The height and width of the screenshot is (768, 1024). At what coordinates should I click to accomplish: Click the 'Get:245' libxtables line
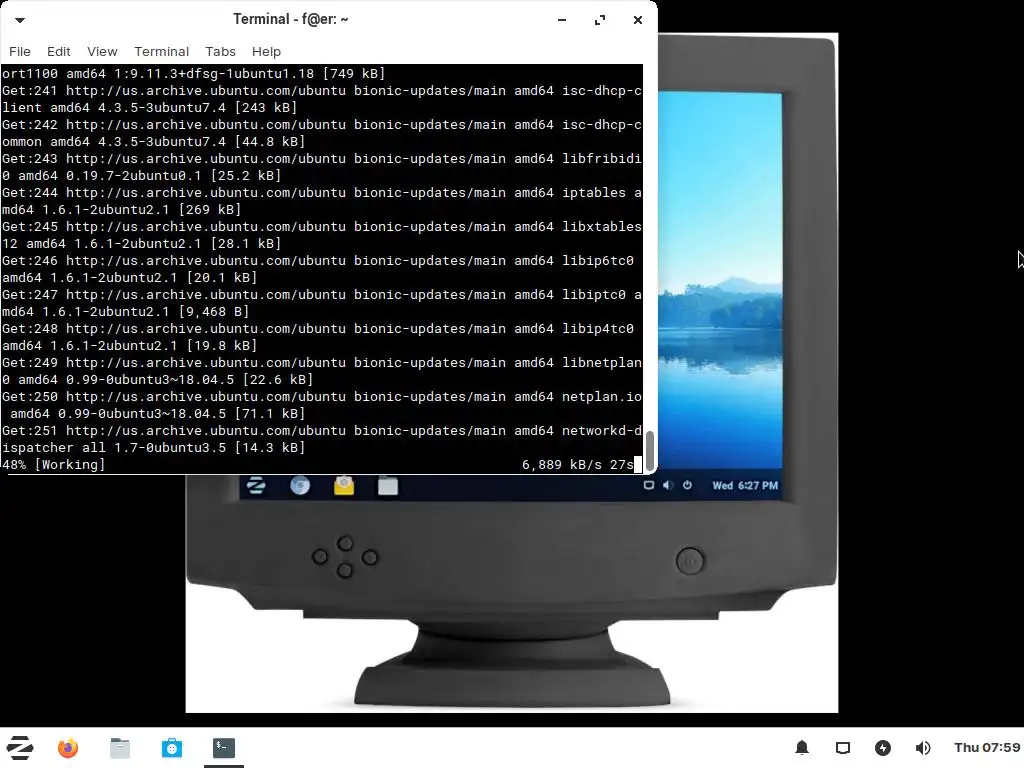321,235
